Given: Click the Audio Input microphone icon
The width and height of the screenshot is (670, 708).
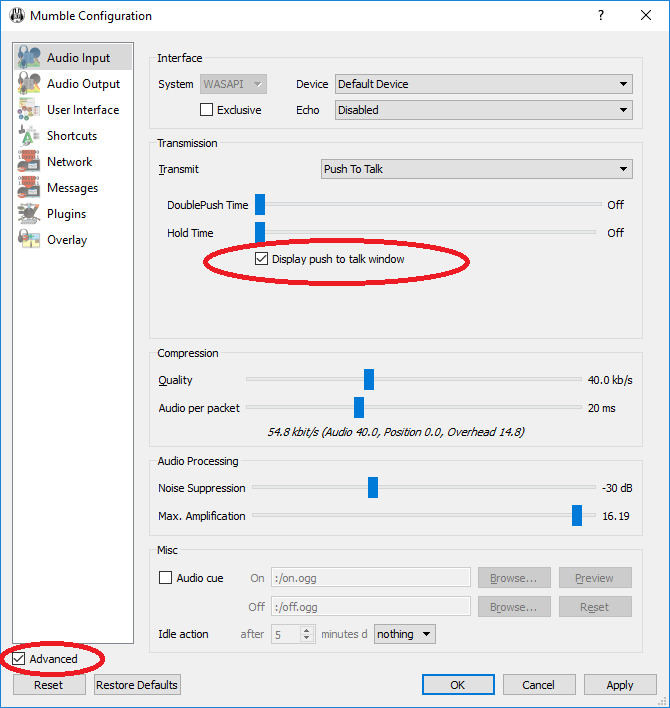Looking at the screenshot, I should click(x=29, y=58).
